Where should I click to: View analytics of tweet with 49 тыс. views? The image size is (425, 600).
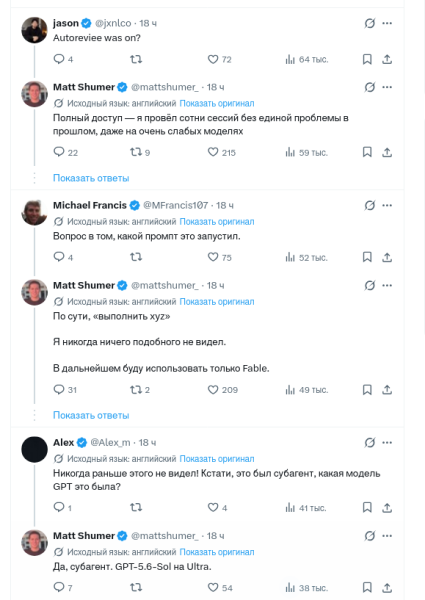(307, 390)
